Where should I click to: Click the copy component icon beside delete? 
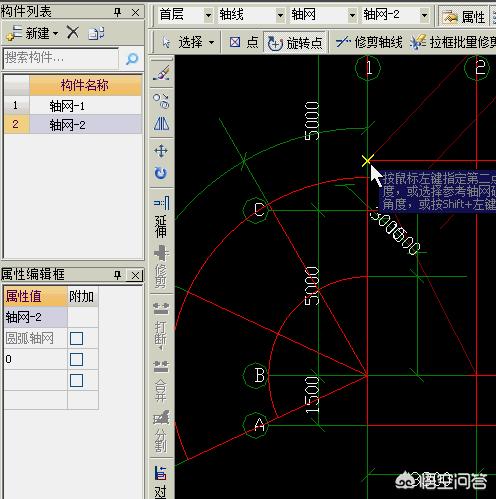(x=96, y=33)
